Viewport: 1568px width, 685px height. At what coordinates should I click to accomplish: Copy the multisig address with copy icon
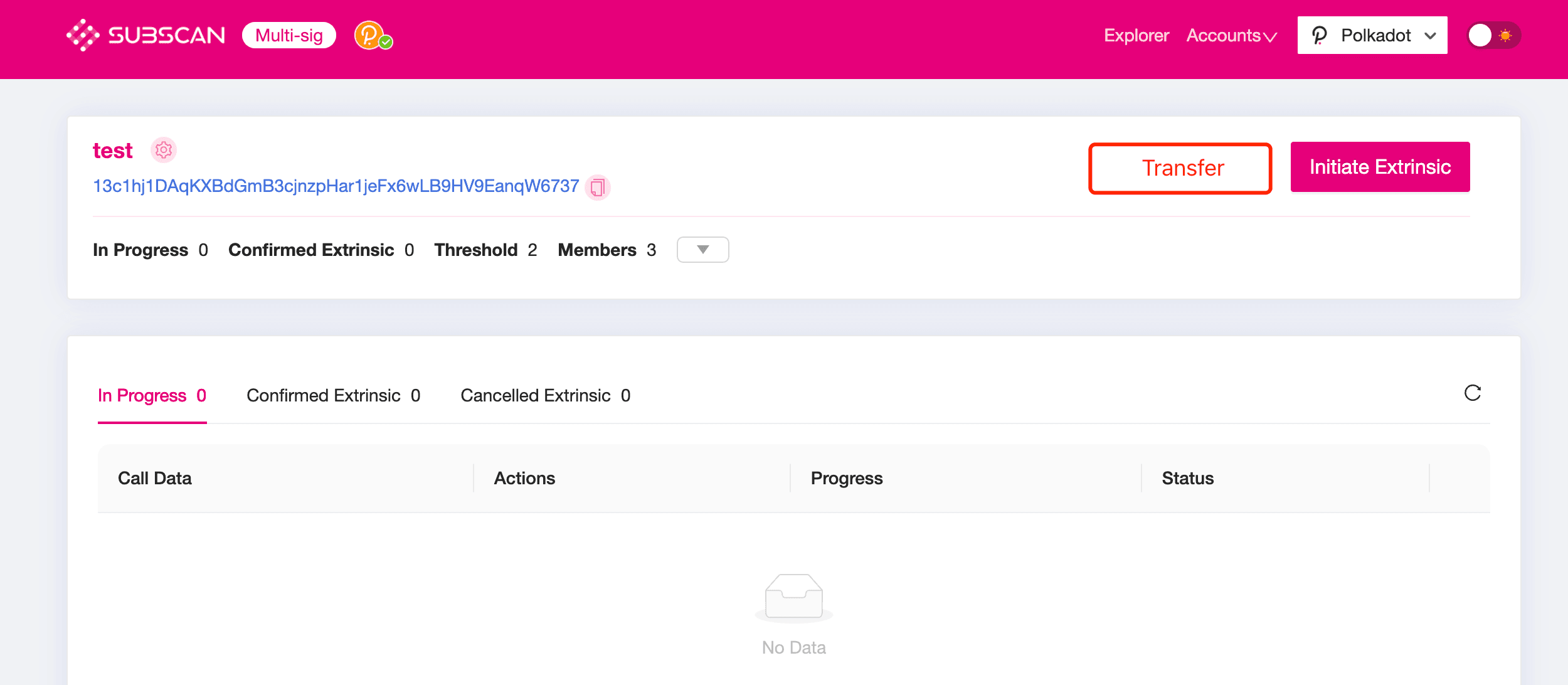click(x=598, y=187)
